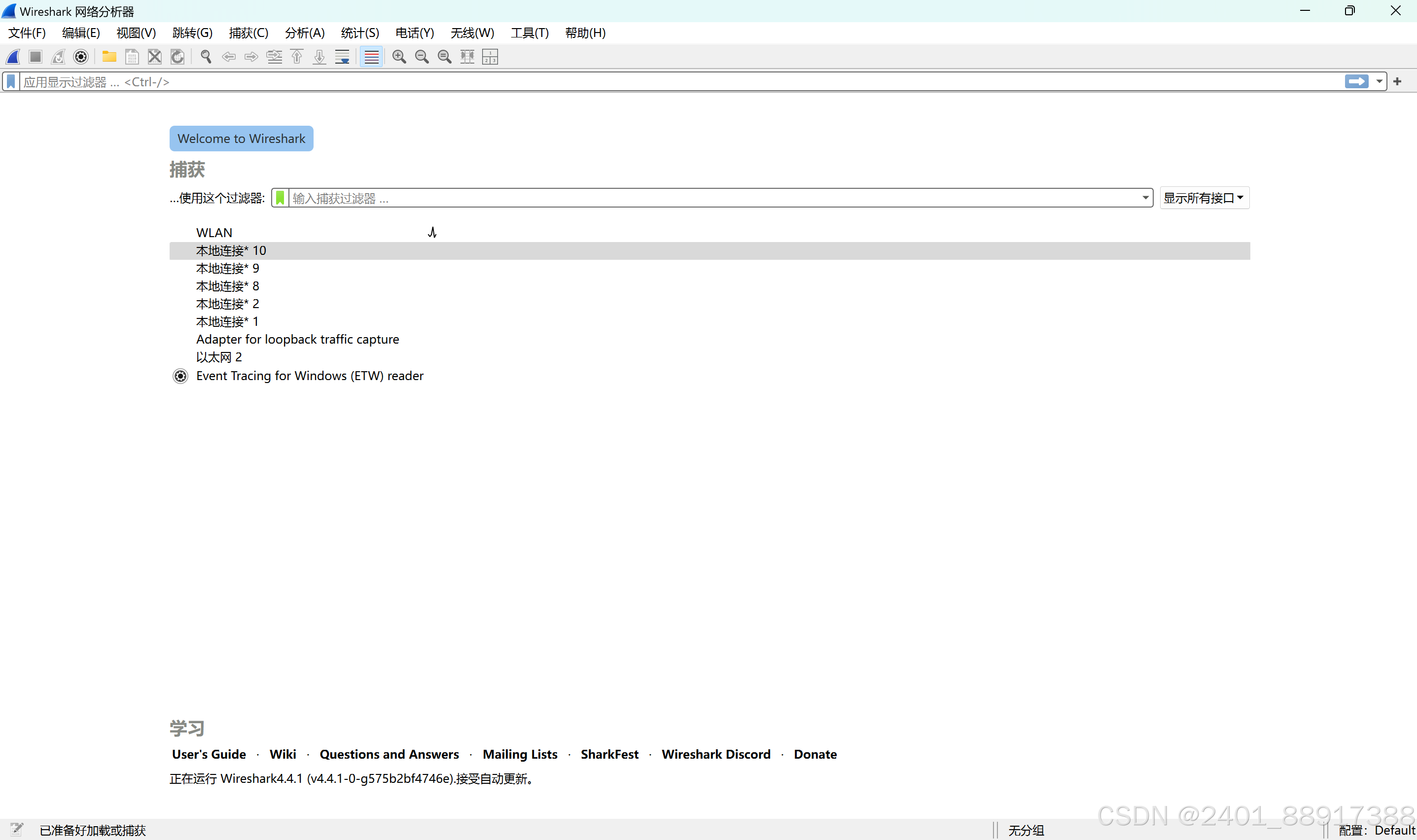1417x840 pixels.
Task: Open the 显示所有接口 dropdown
Action: 1204,198
